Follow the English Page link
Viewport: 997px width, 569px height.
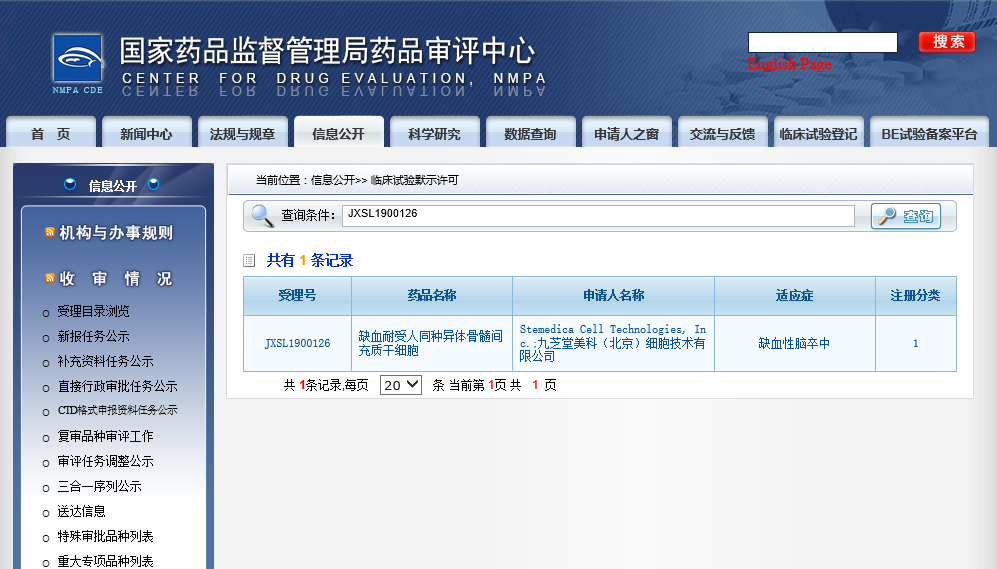(789, 64)
